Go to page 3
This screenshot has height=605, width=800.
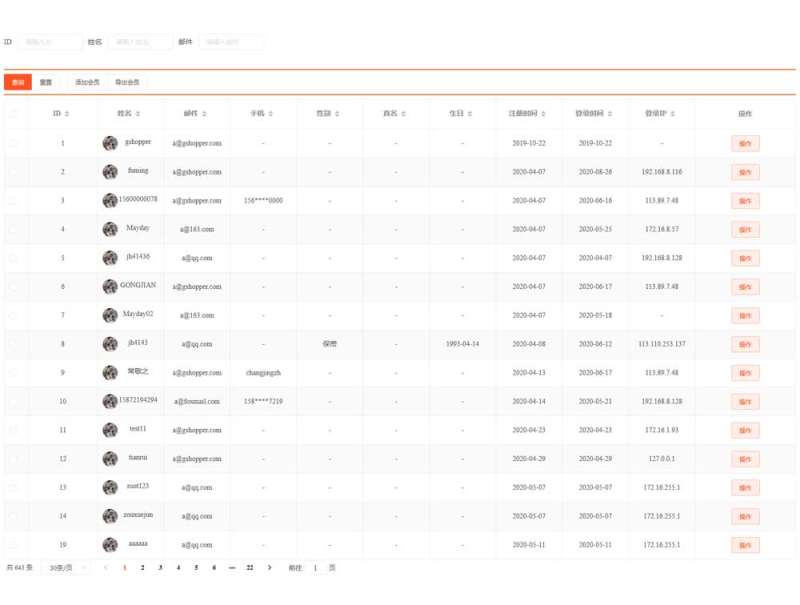click(x=160, y=568)
